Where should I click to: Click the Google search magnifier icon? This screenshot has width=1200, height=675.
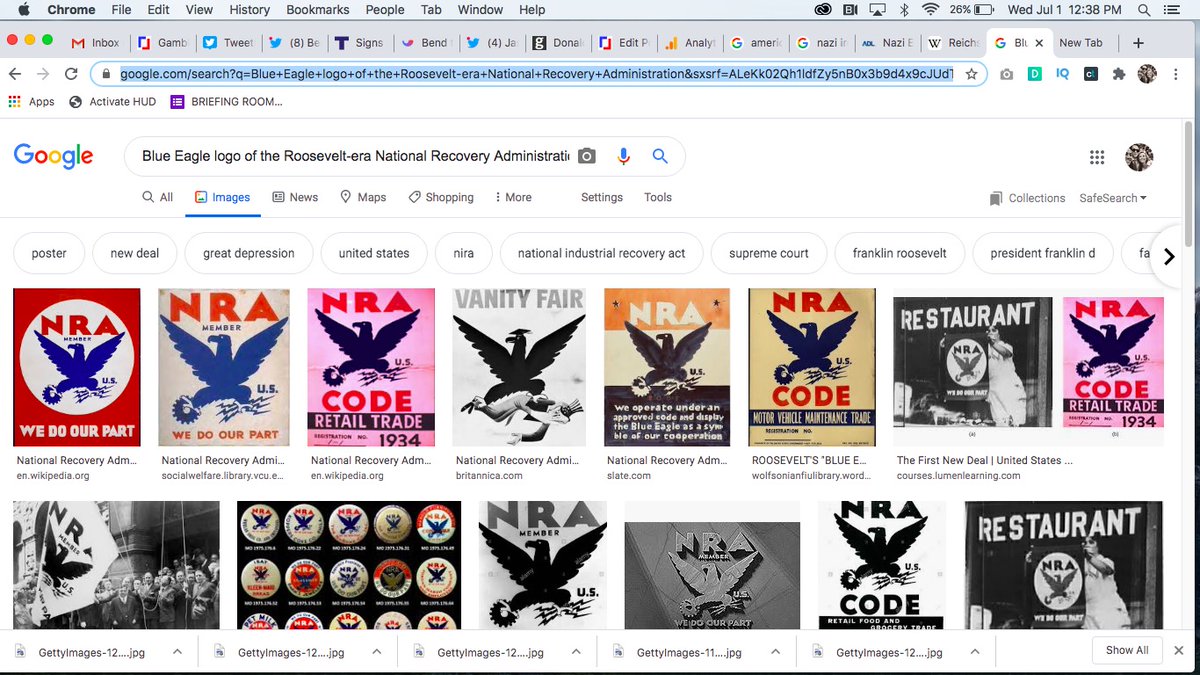click(660, 156)
